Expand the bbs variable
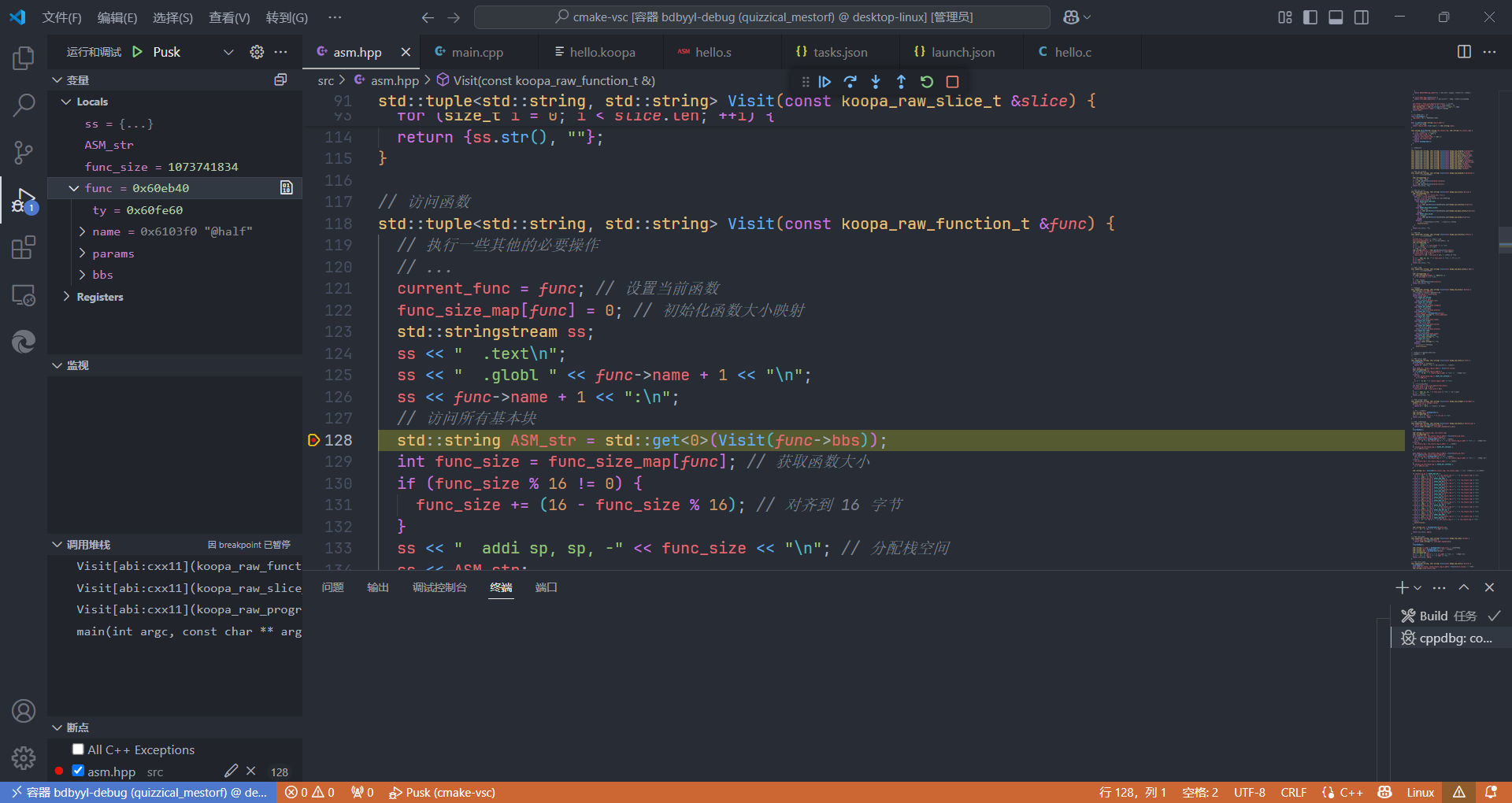The width and height of the screenshot is (1512, 803). pyautogui.click(x=83, y=275)
